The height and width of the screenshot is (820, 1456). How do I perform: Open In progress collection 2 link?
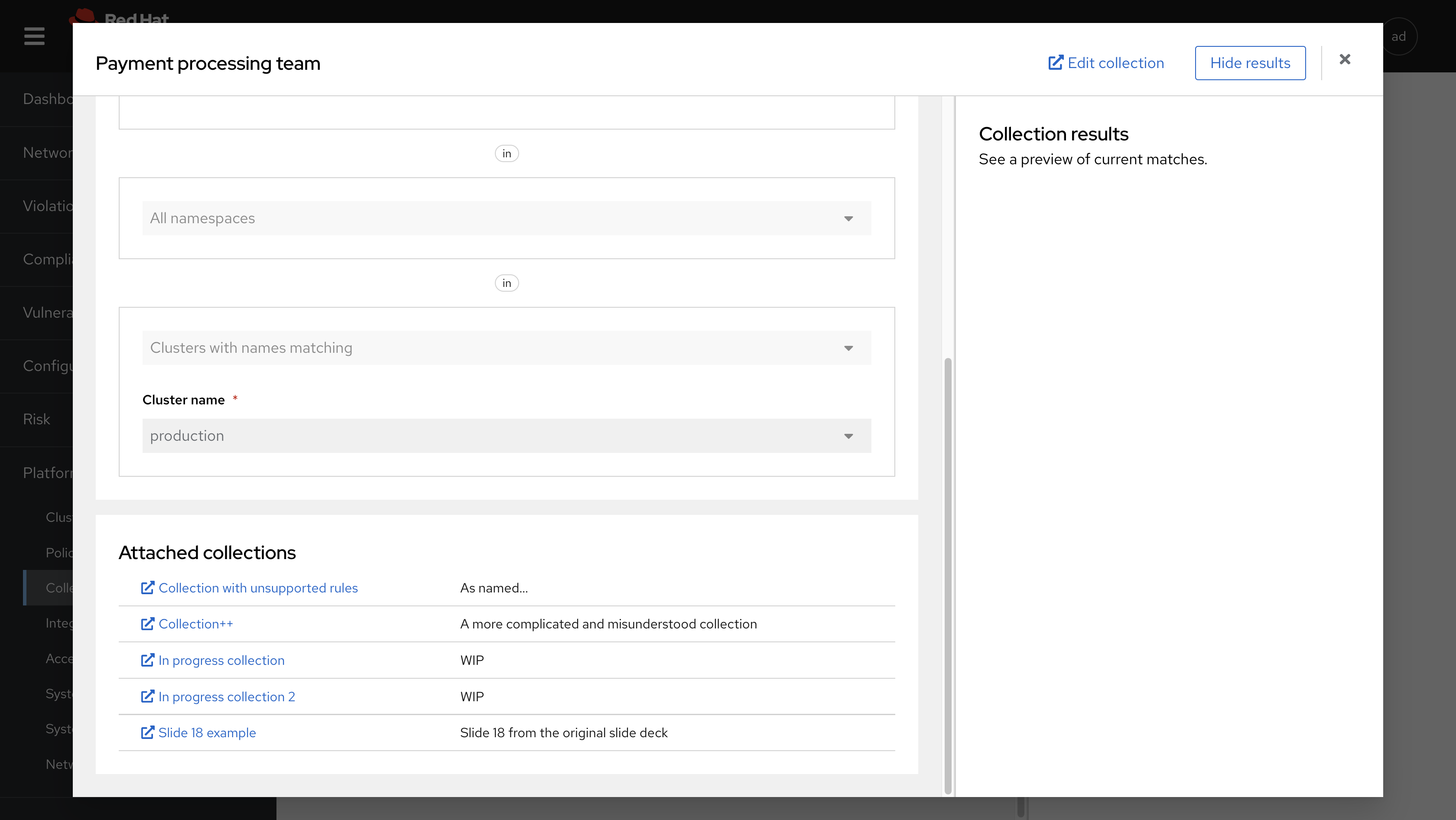(x=227, y=696)
